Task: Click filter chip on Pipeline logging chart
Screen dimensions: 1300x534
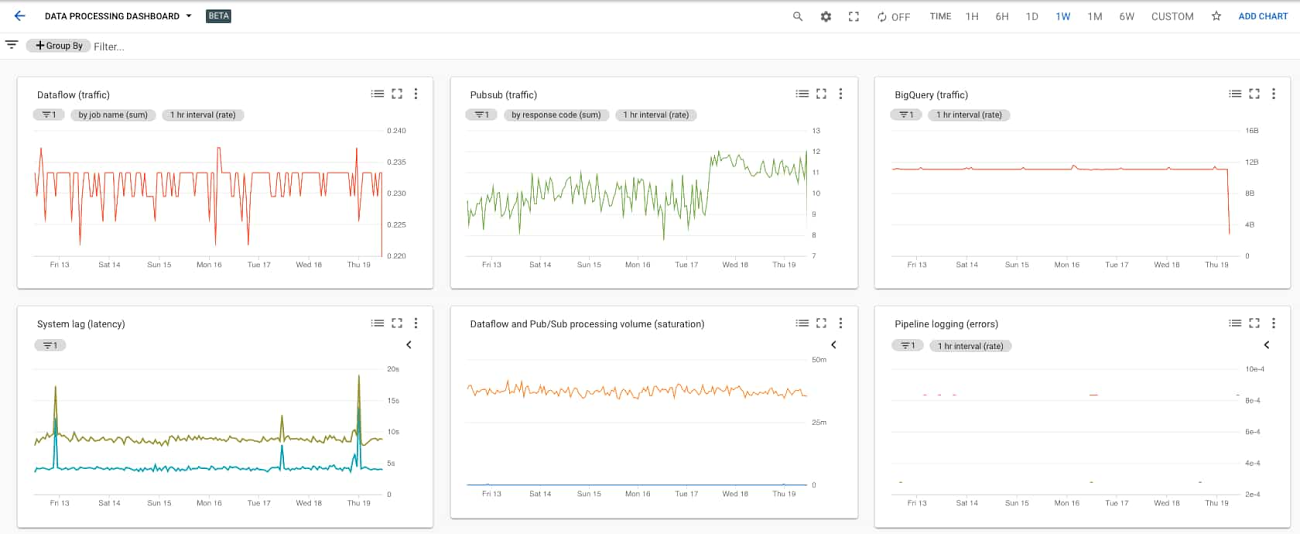Action: pyautogui.click(x=907, y=345)
